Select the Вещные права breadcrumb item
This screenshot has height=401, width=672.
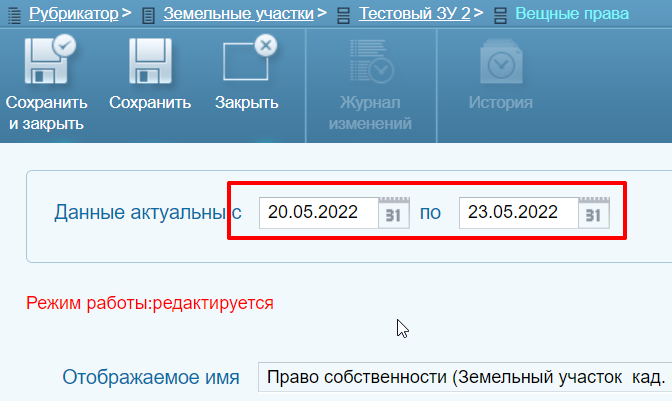(572, 14)
